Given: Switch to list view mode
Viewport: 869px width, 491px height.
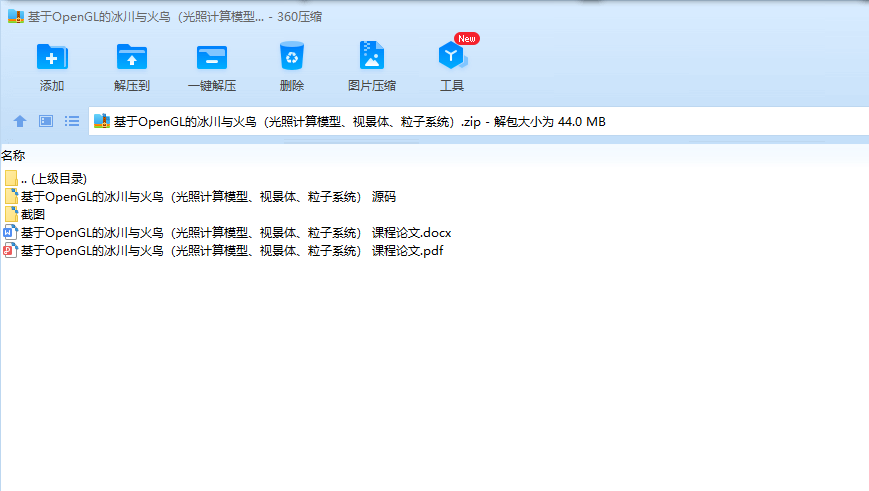Looking at the screenshot, I should coord(71,121).
